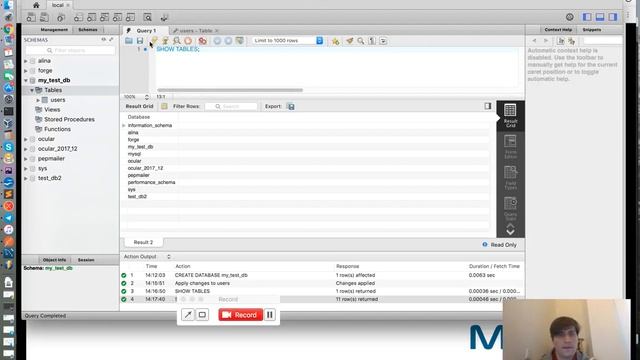Click the editor horizontal scrollbar
This screenshot has width=640, height=360.
point(230,90)
